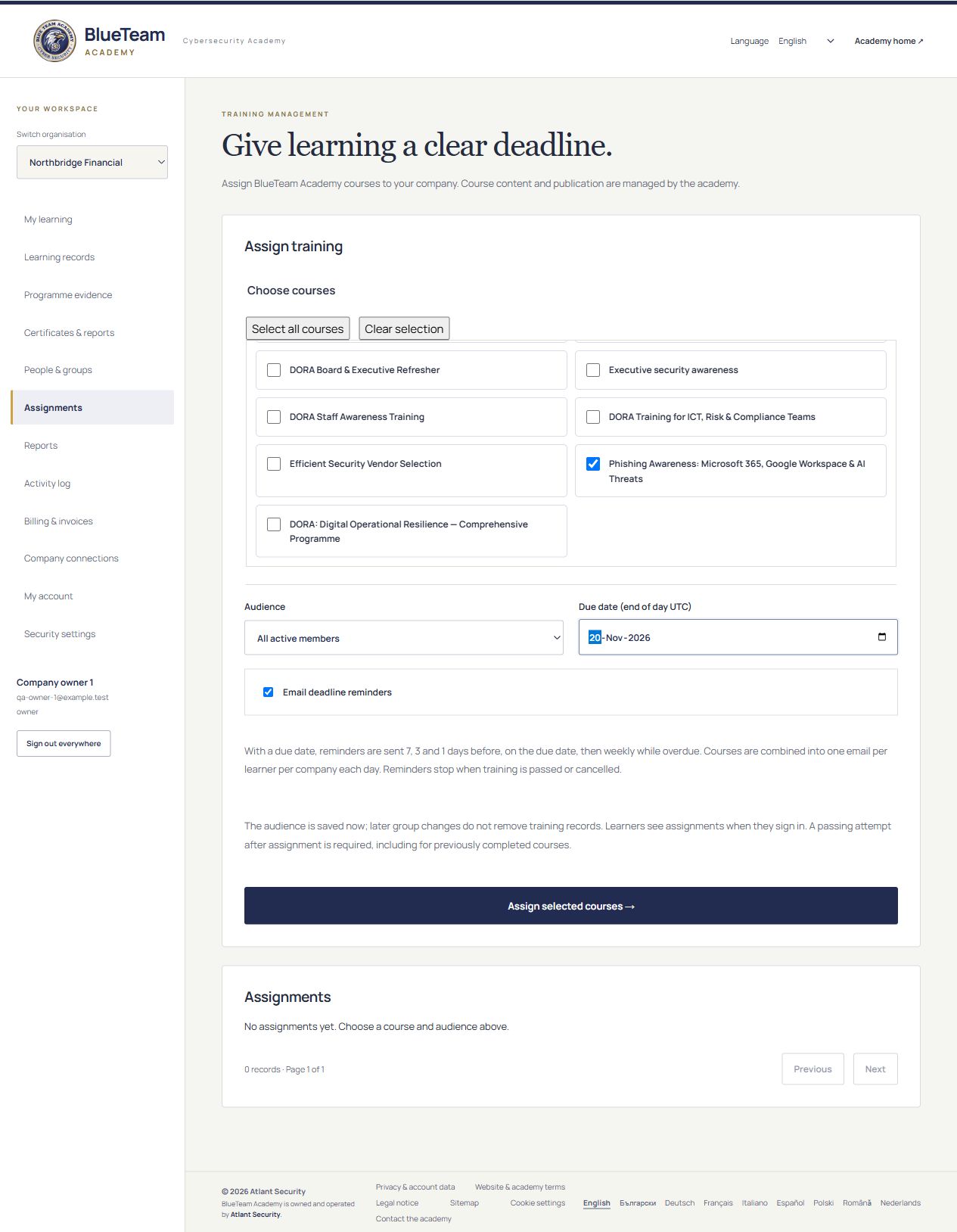Switch footer language to Français
Viewport: 957px width, 1232px height.
tap(718, 1203)
